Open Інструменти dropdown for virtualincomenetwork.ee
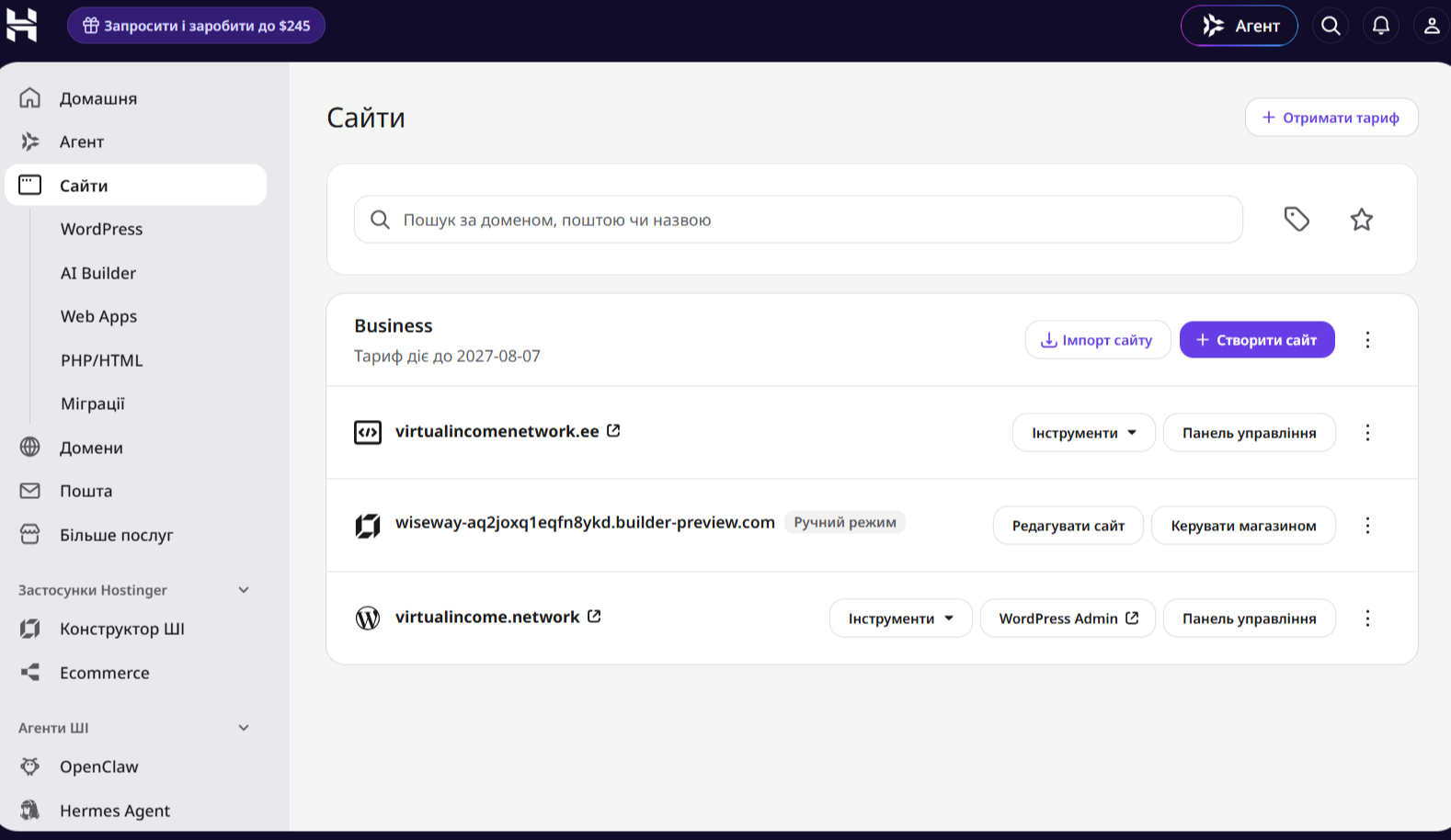Screen dimensions: 1451x840 tap(1084, 433)
